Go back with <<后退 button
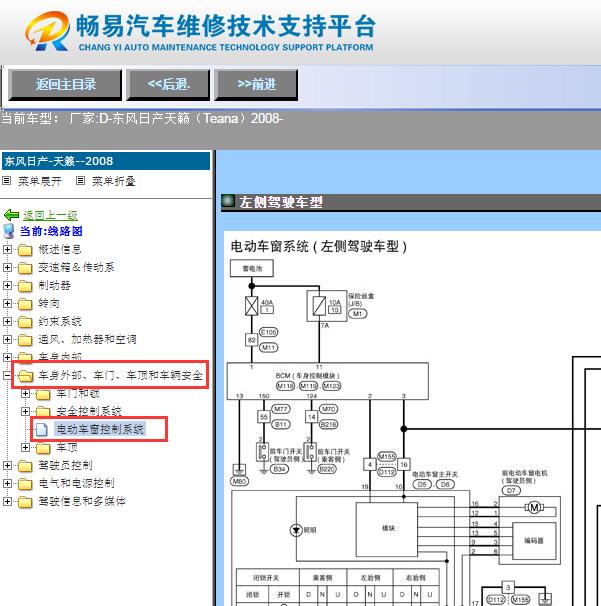The width and height of the screenshot is (601, 606). coord(168,85)
